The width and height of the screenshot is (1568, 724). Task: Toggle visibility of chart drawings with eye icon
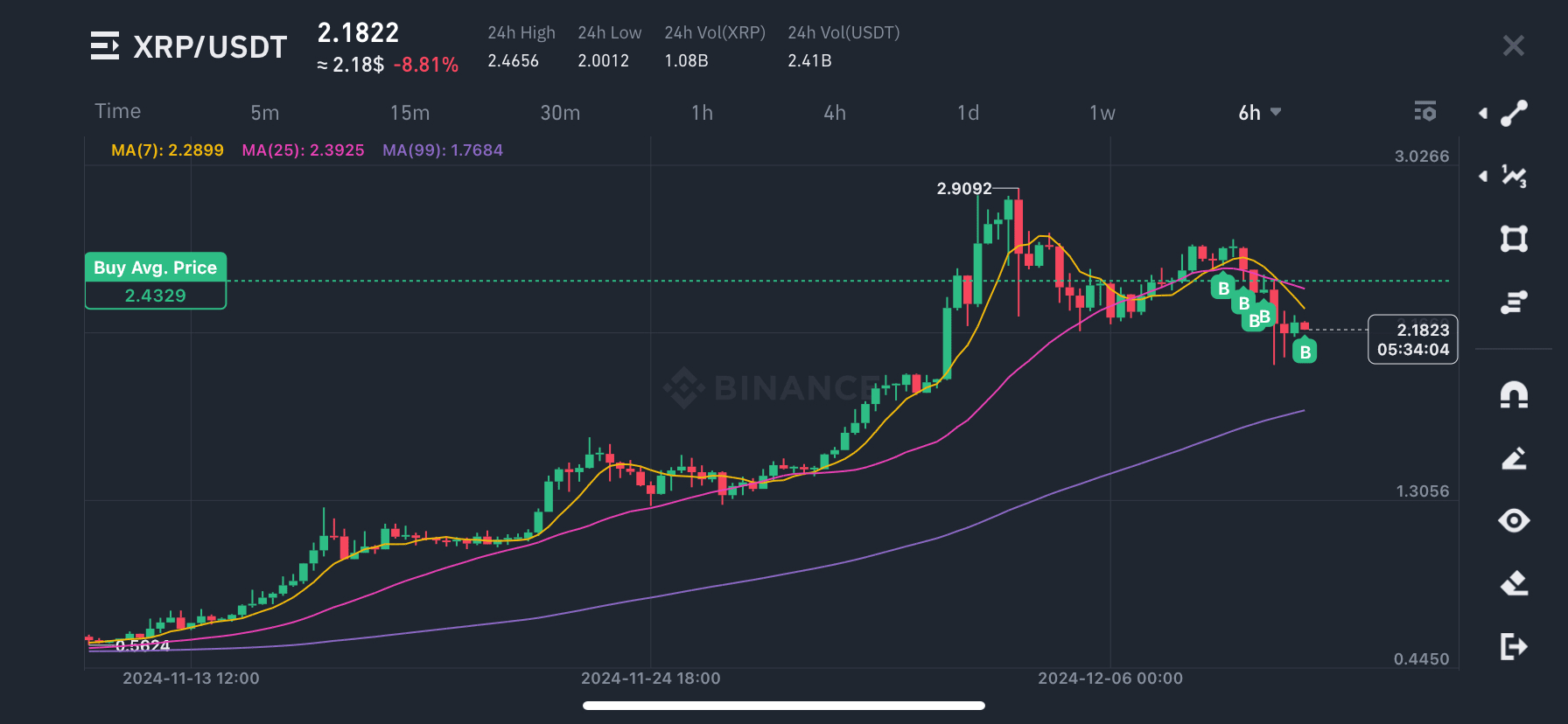1514,520
